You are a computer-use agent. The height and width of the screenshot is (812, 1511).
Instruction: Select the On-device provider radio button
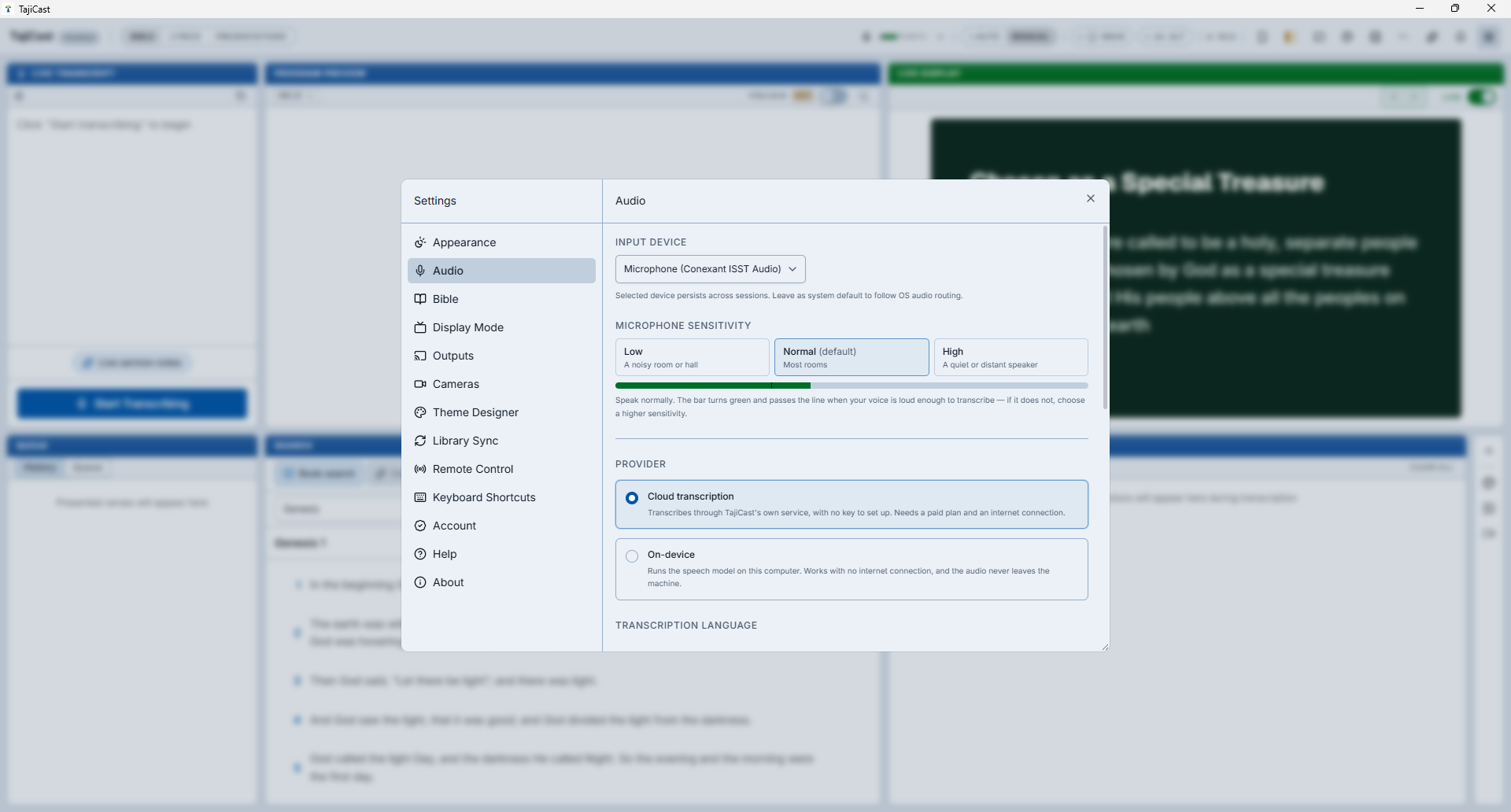632,556
